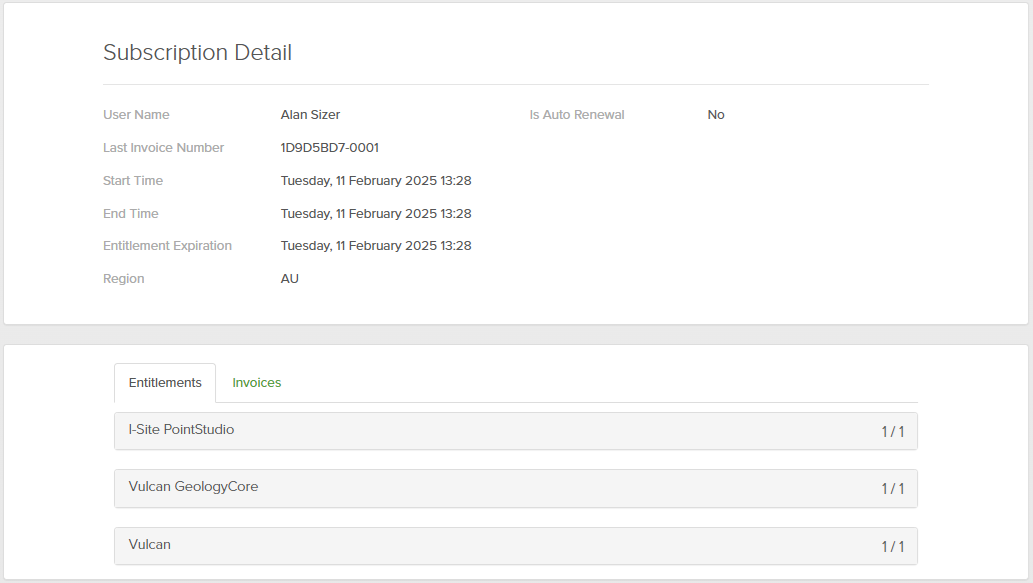
Task: Click invoice number 1D9D5BD7-0001
Action: [x=329, y=148]
